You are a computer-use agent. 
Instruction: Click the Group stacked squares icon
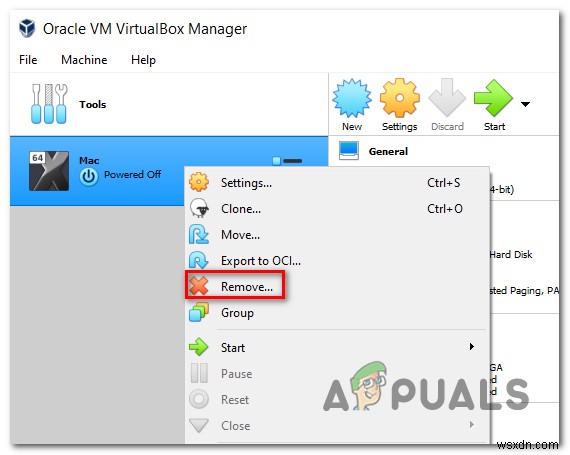point(199,312)
